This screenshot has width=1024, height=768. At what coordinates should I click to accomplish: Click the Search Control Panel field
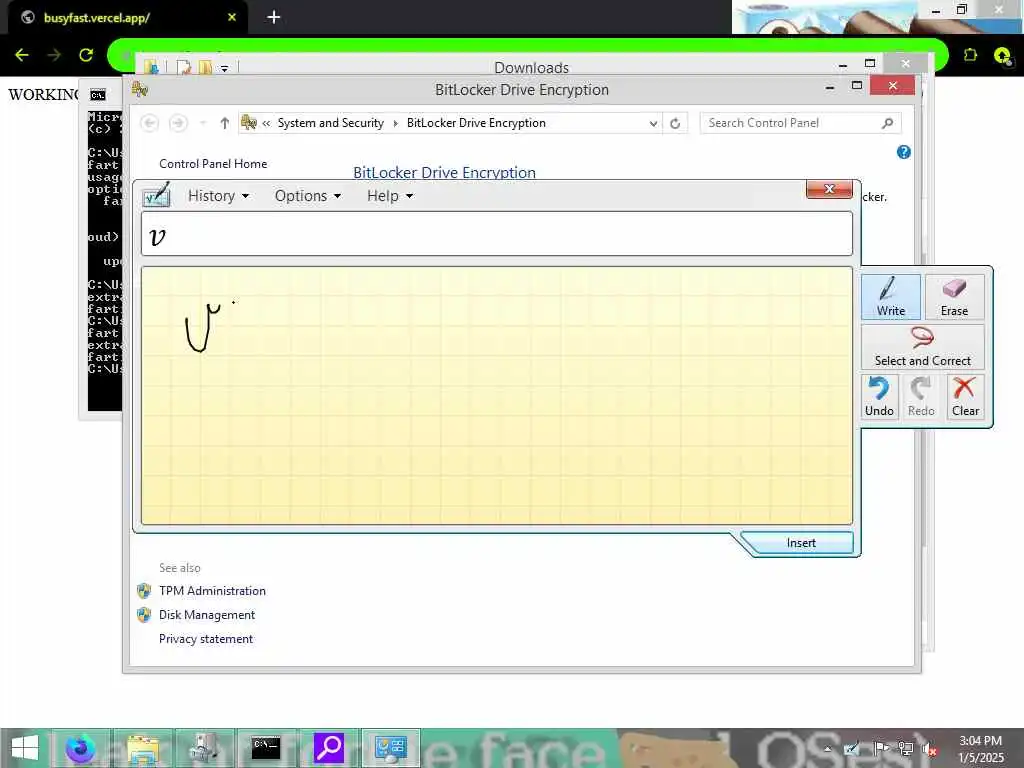[x=790, y=123]
